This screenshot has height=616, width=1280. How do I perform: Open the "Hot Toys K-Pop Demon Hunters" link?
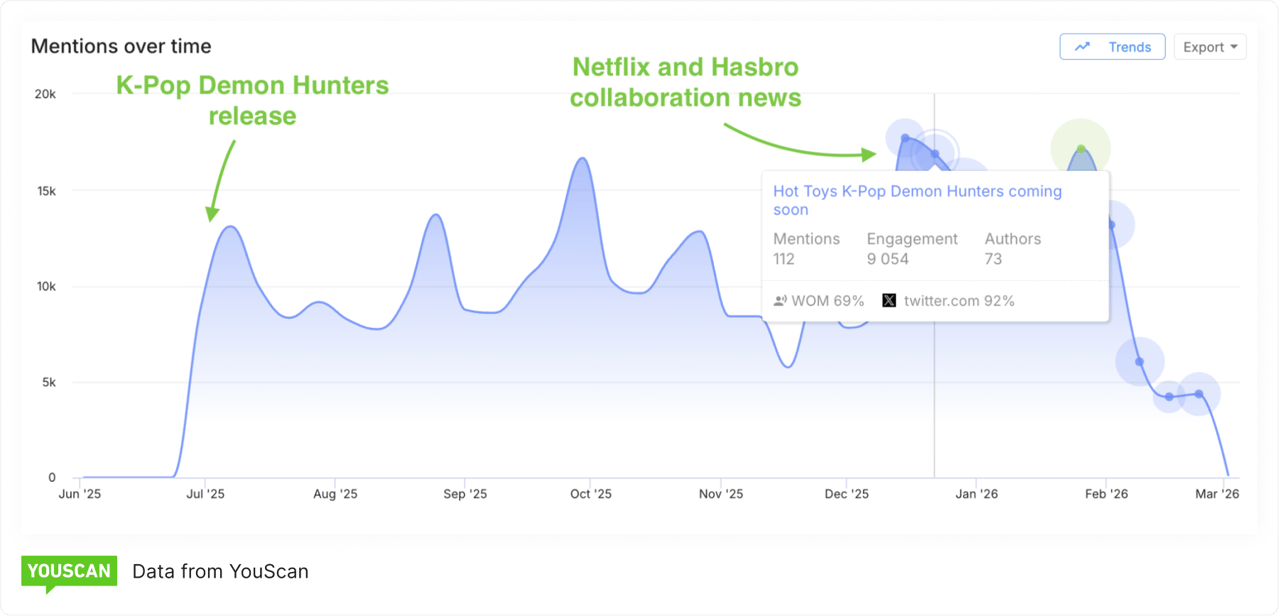pyautogui.click(x=917, y=200)
